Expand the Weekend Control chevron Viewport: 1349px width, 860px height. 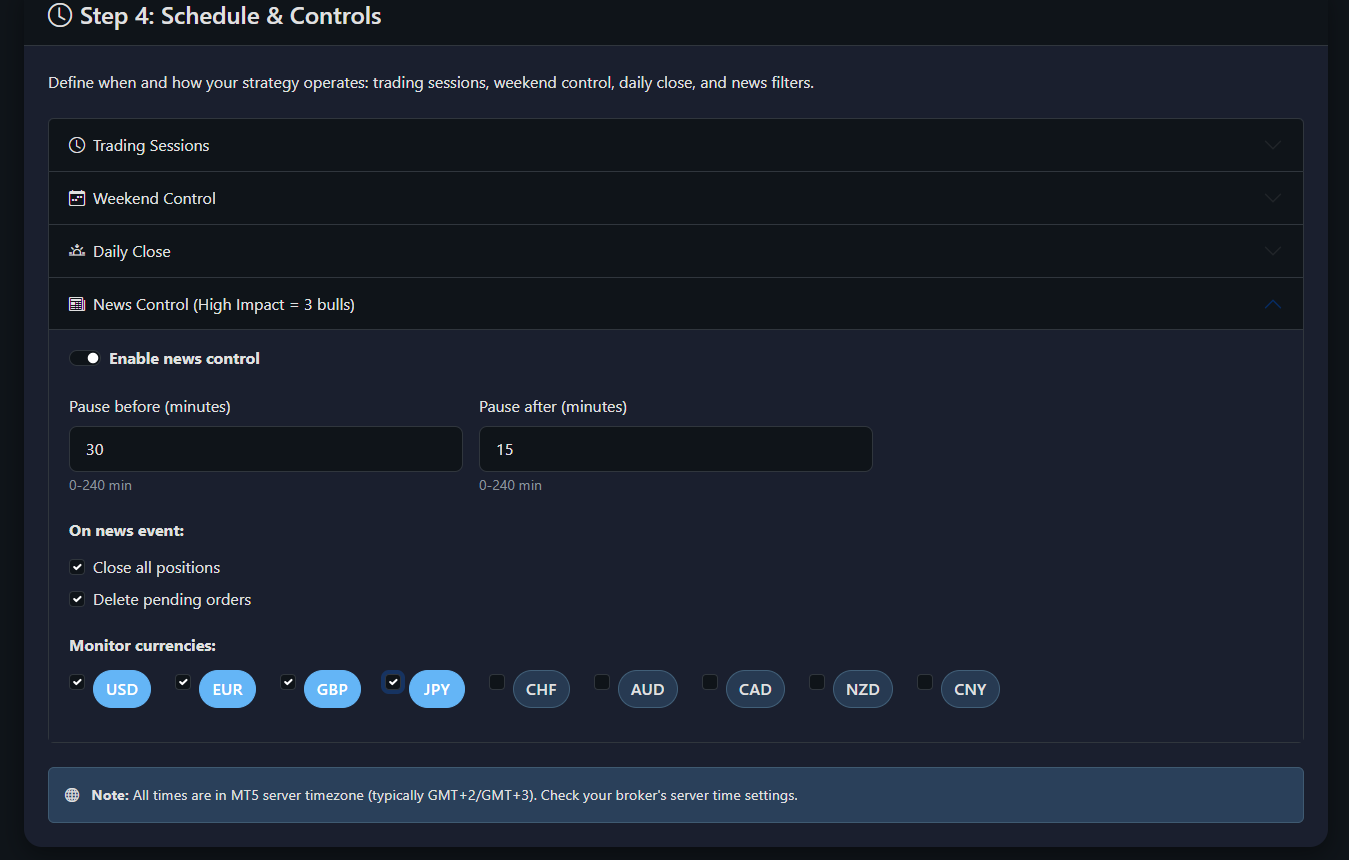pyautogui.click(x=1272, y=198)
